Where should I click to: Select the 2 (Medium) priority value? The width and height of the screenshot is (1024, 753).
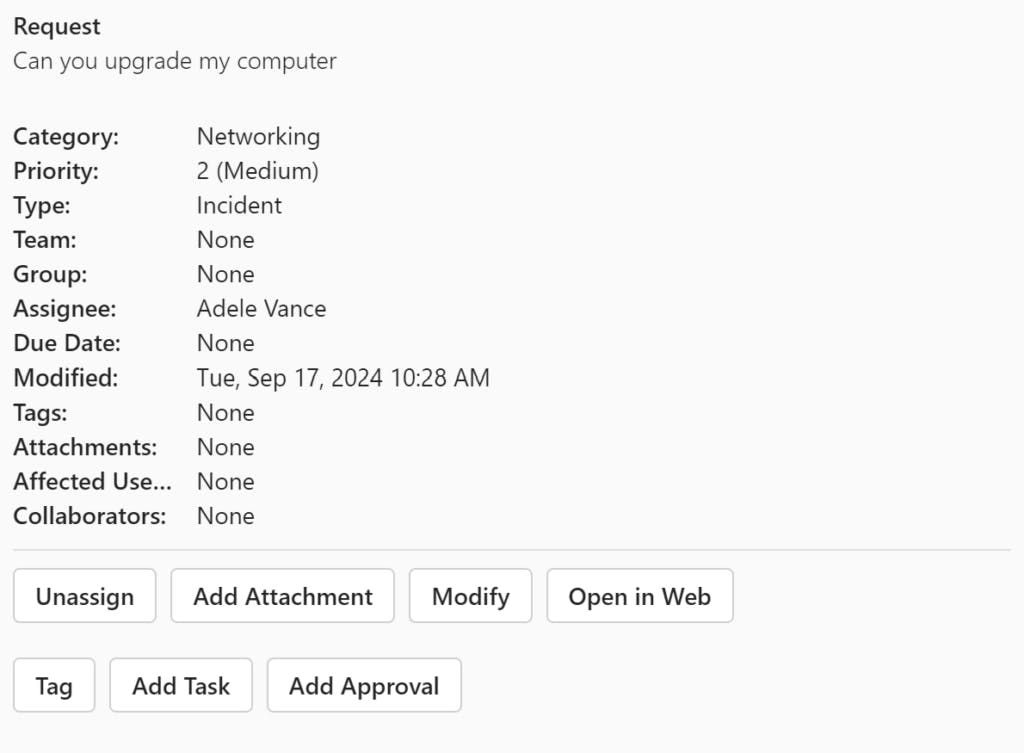pos(257,171)
